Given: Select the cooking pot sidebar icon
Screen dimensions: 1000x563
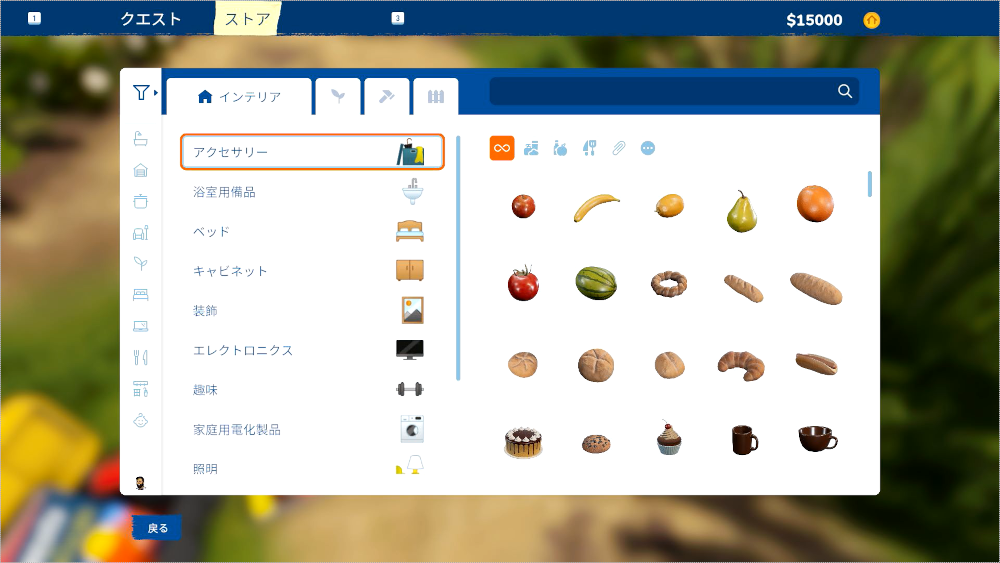Looking at the screenshot, I should click(141, 201).
